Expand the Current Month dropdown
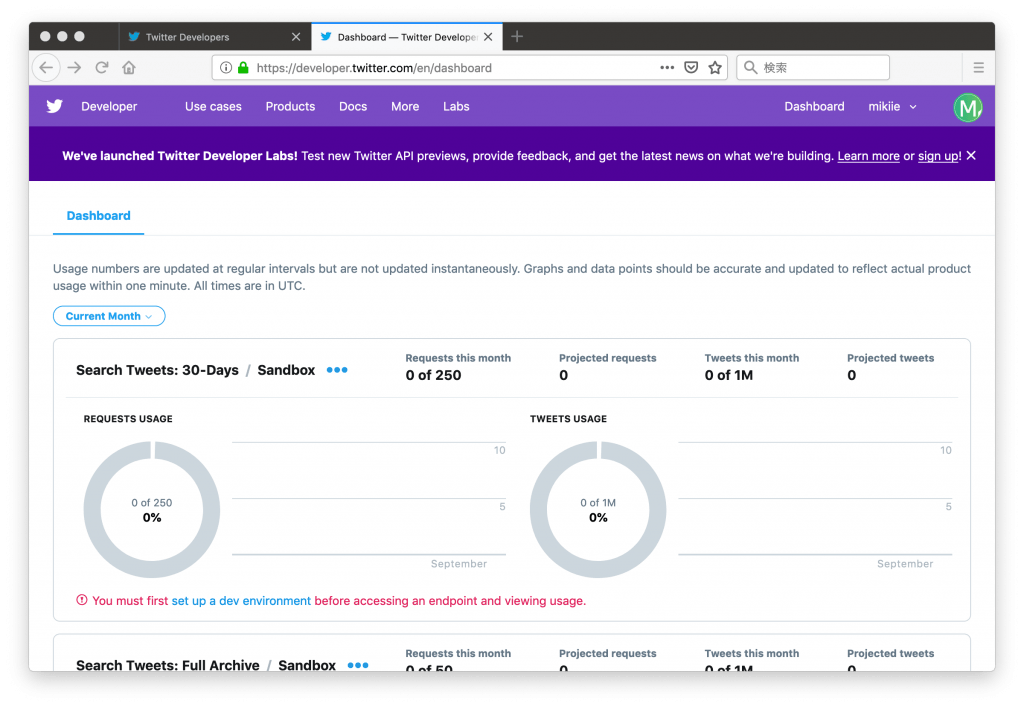This screenshot has width=1024, height=707. [109, 316]
